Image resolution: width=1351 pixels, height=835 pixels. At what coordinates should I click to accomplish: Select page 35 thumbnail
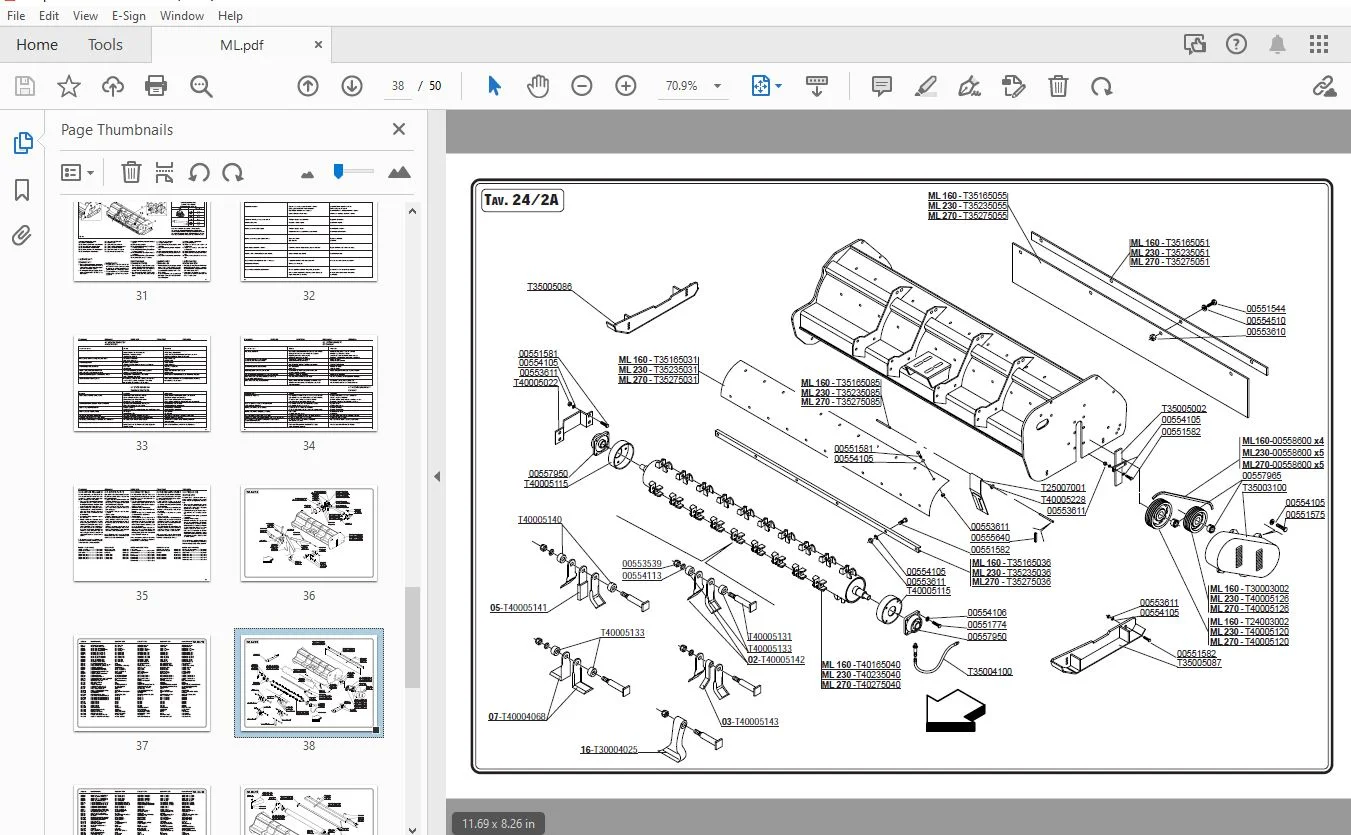[142, 534]
